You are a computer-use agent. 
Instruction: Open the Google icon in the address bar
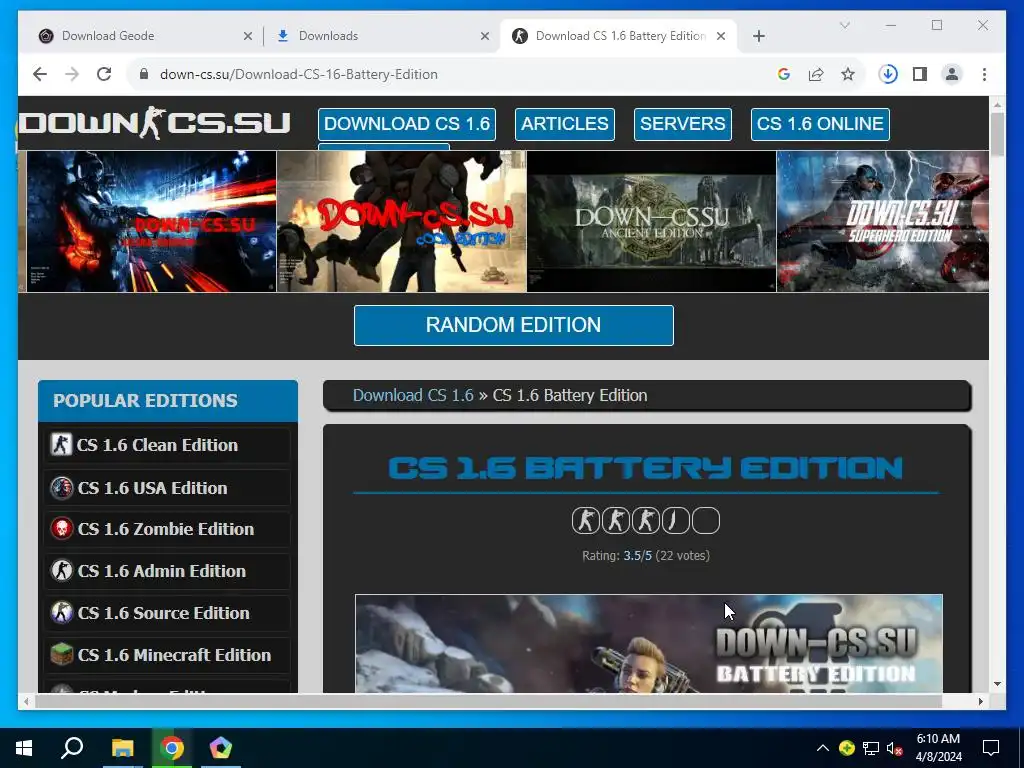point(784,74)
